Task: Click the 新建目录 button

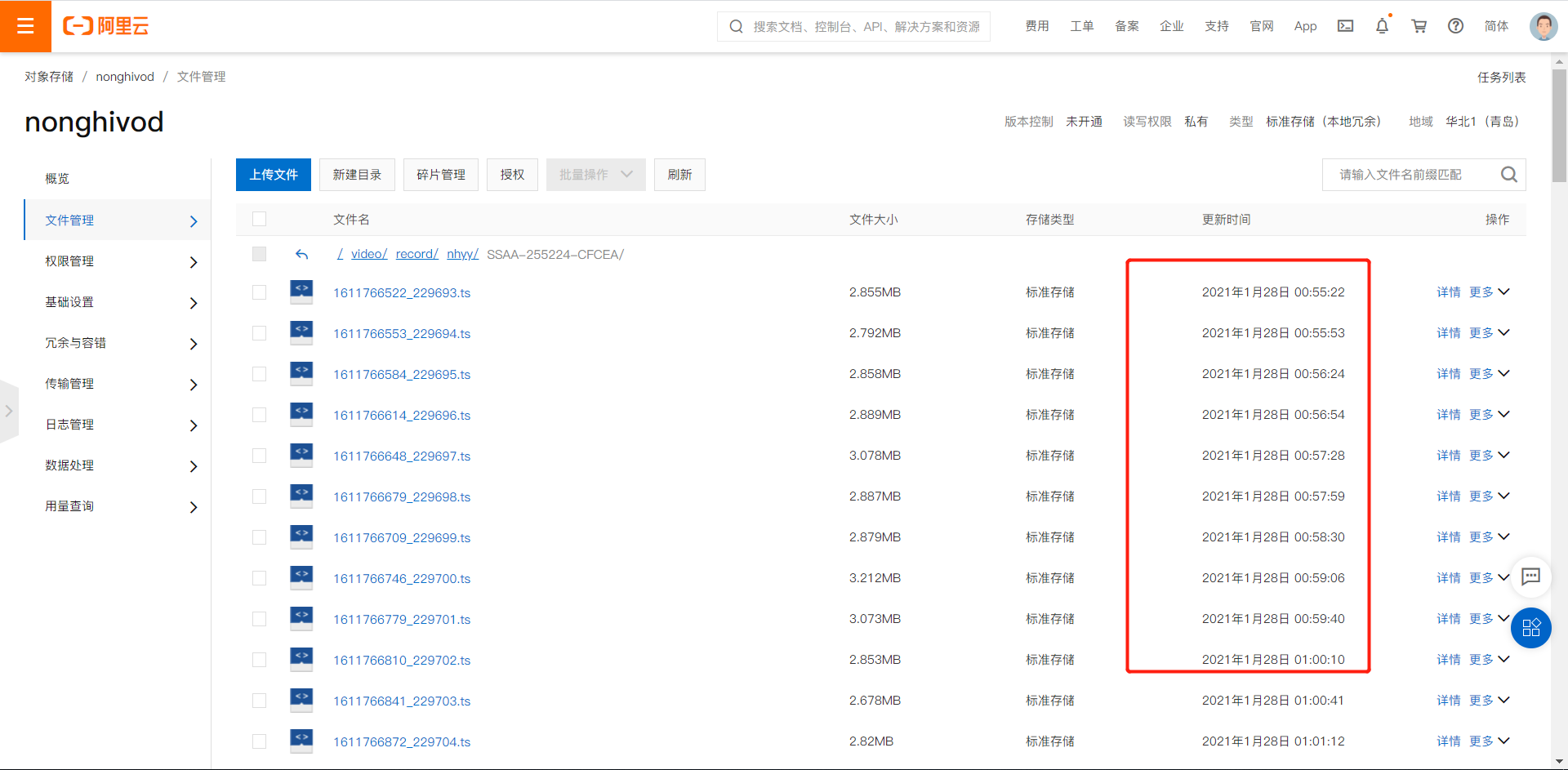Action: [357, 175]
